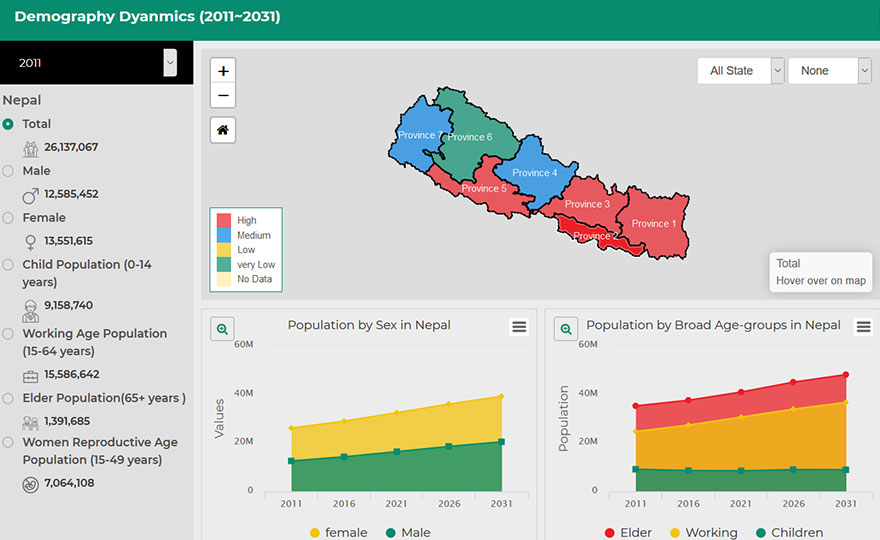Click the elder population icon

point(30,423)
